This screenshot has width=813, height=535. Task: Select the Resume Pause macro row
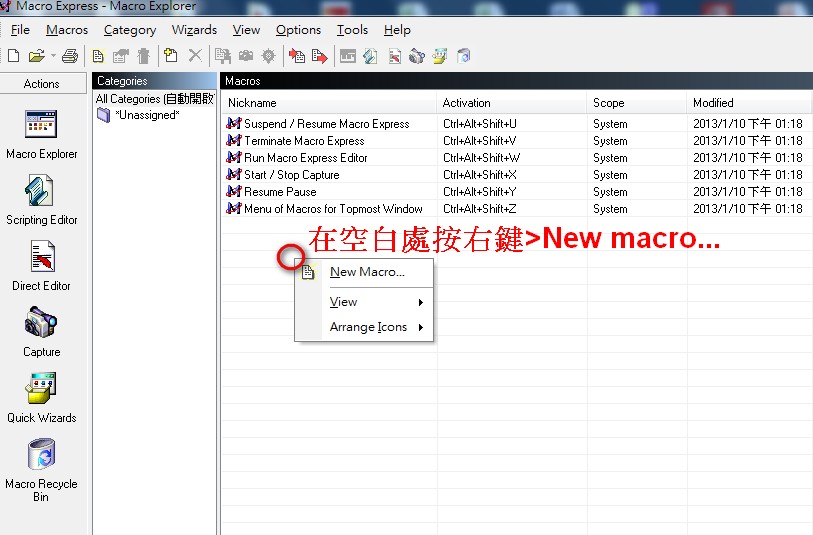click(x=280, y=192)
